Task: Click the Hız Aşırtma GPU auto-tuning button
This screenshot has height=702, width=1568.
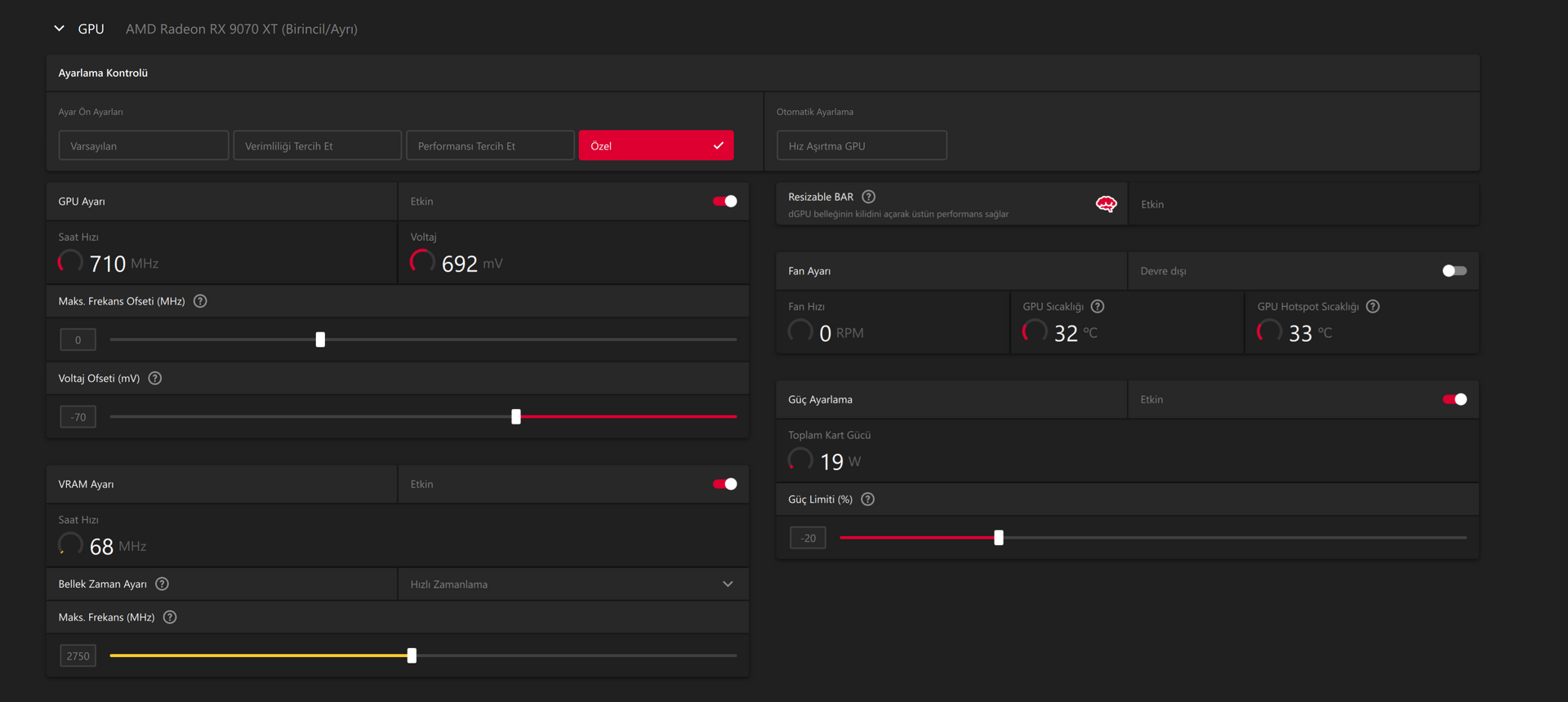Action: 862,145
